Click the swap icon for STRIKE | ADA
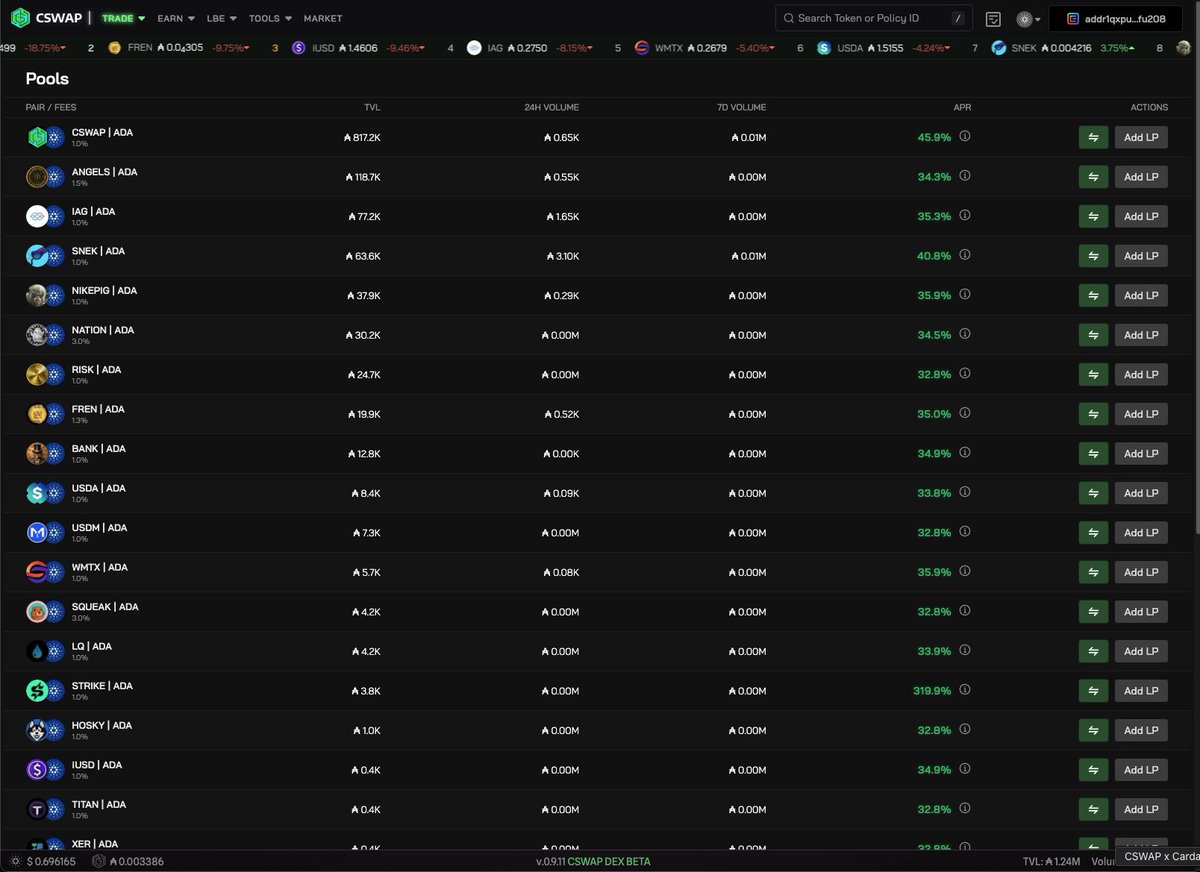This screenshot has width=1200, height=872. pyautogui.click(x=1093, y=691)
